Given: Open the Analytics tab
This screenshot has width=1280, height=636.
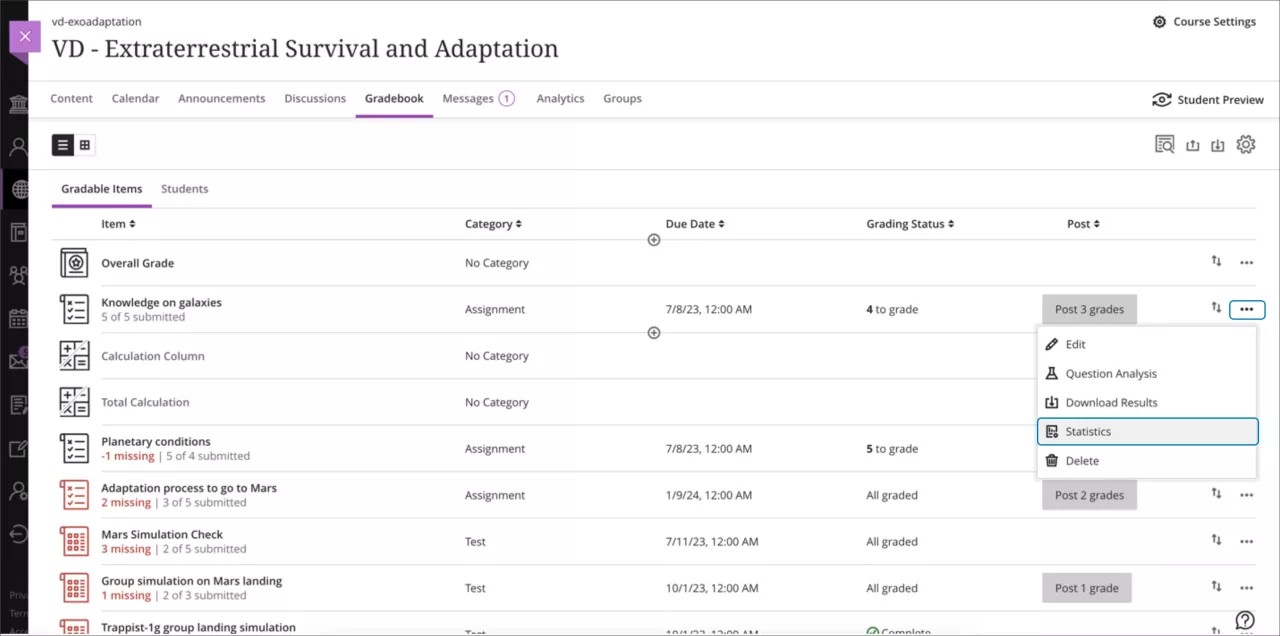Looking at the screenshot, I should 560,98.
